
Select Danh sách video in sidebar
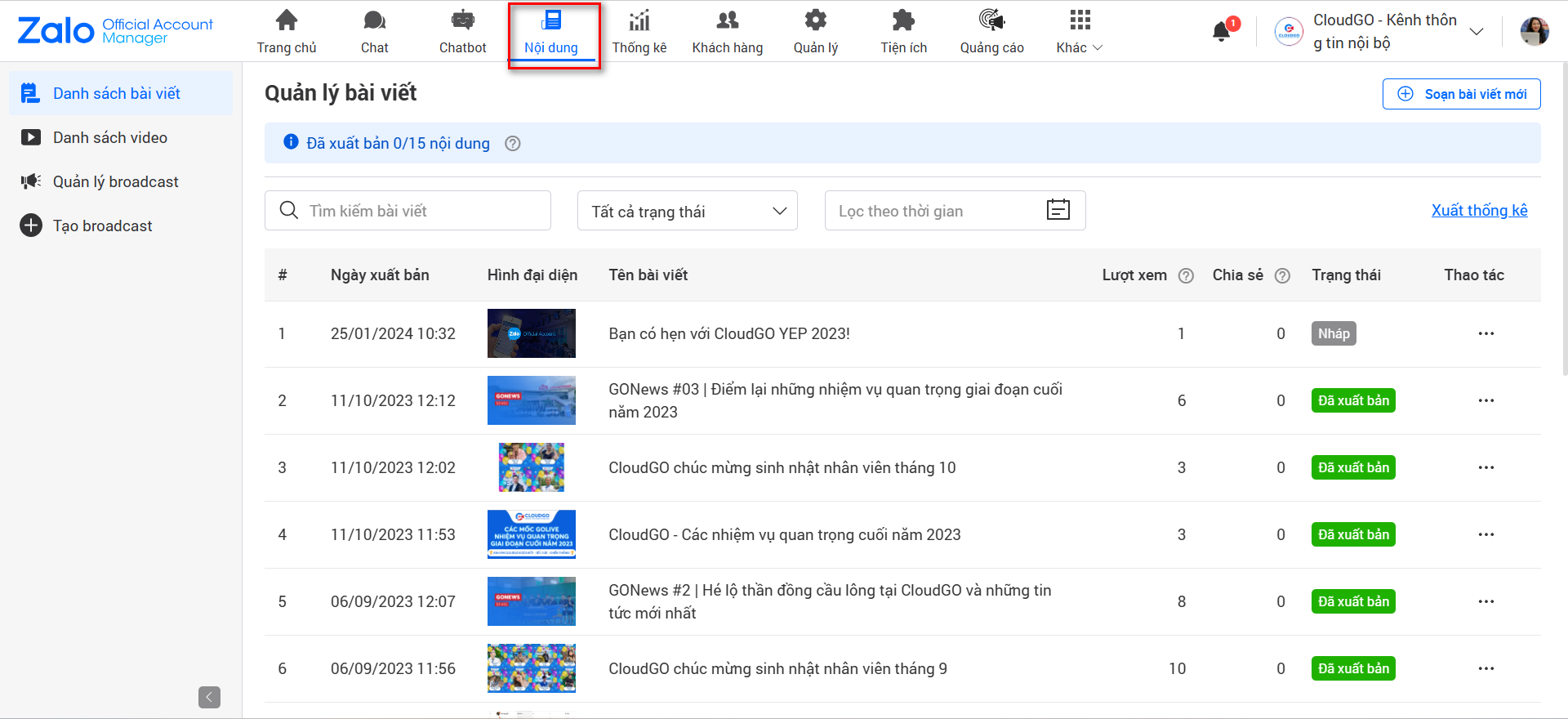click(121, 137)
